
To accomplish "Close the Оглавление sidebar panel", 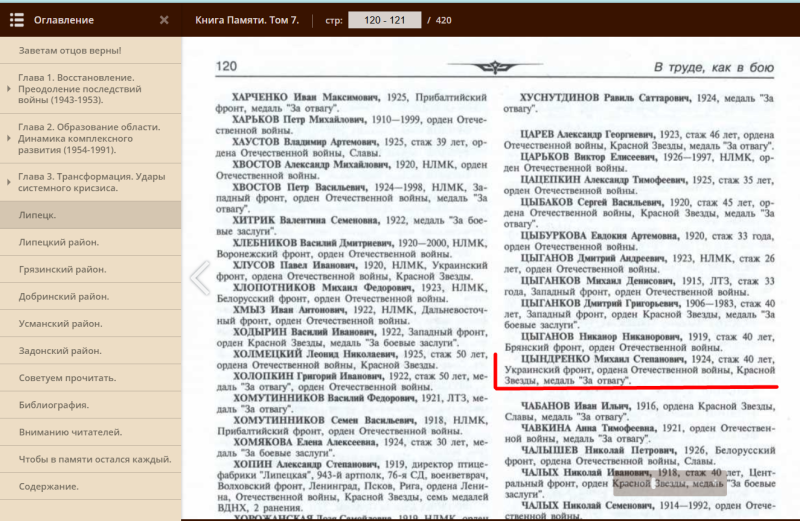I will click(x=164, y=20).
